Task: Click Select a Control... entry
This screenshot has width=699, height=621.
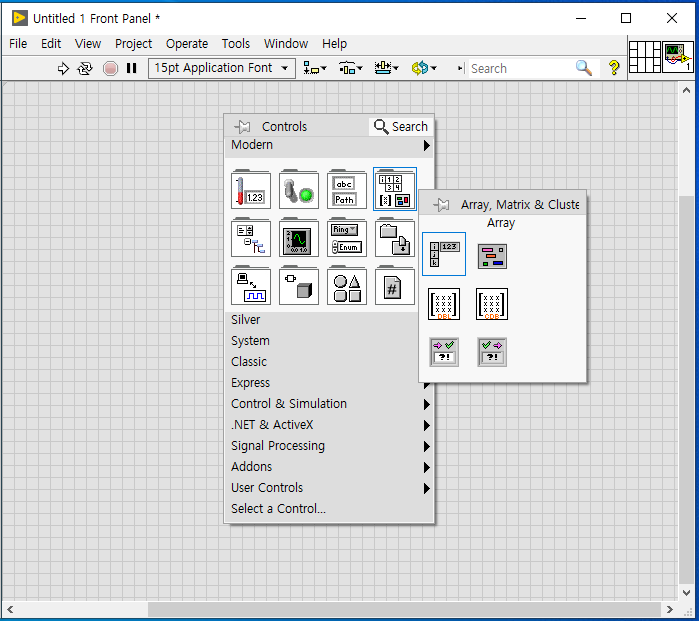Action: click(x=329, y=508)
